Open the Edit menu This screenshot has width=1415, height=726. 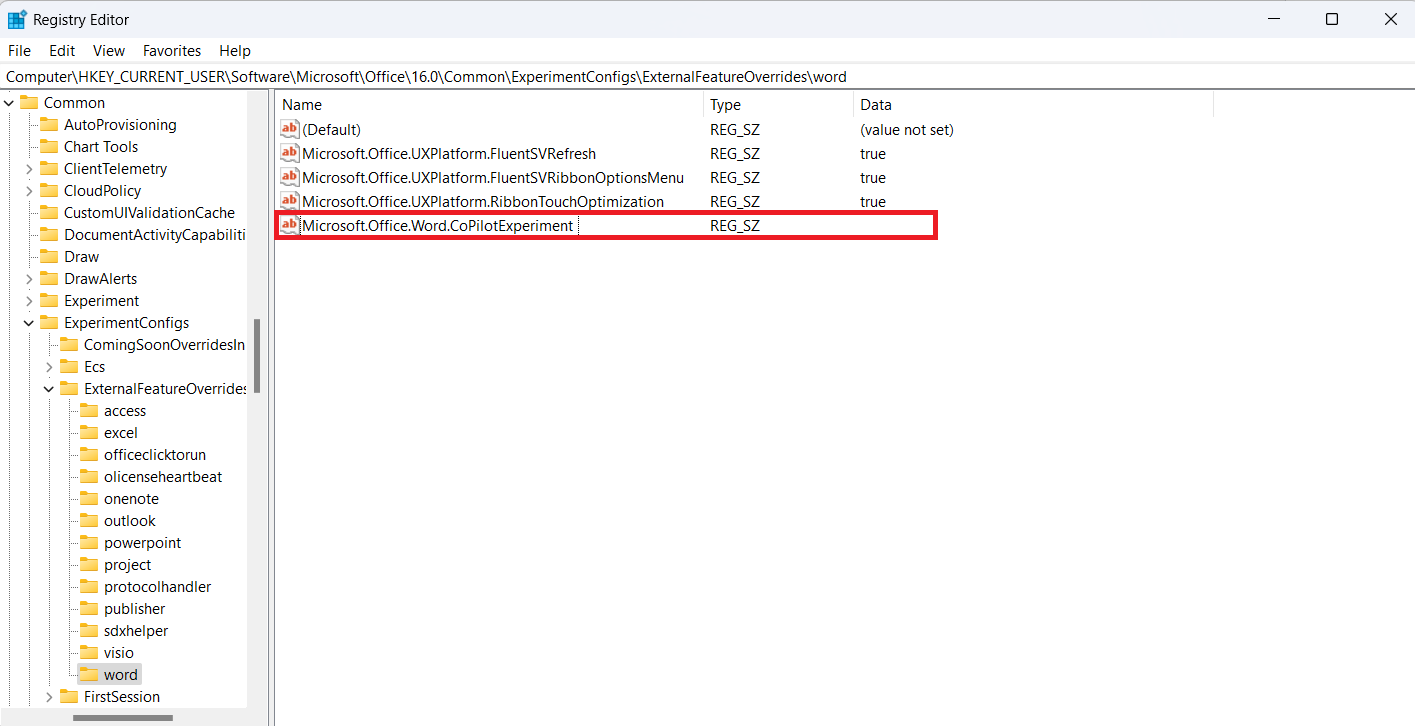click(x=62, y=50)
